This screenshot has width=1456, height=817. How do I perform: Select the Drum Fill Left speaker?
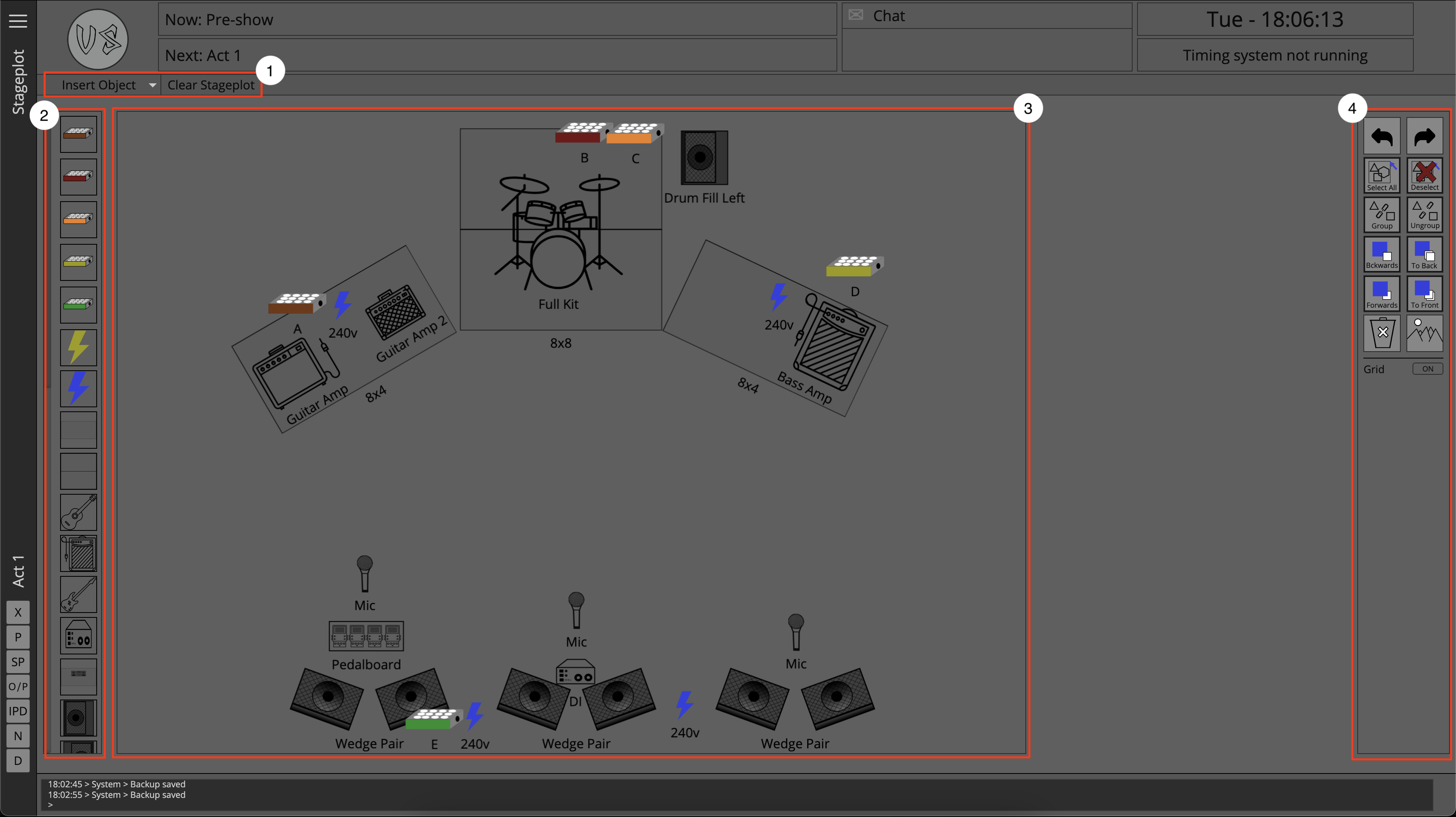coord(704,157)
